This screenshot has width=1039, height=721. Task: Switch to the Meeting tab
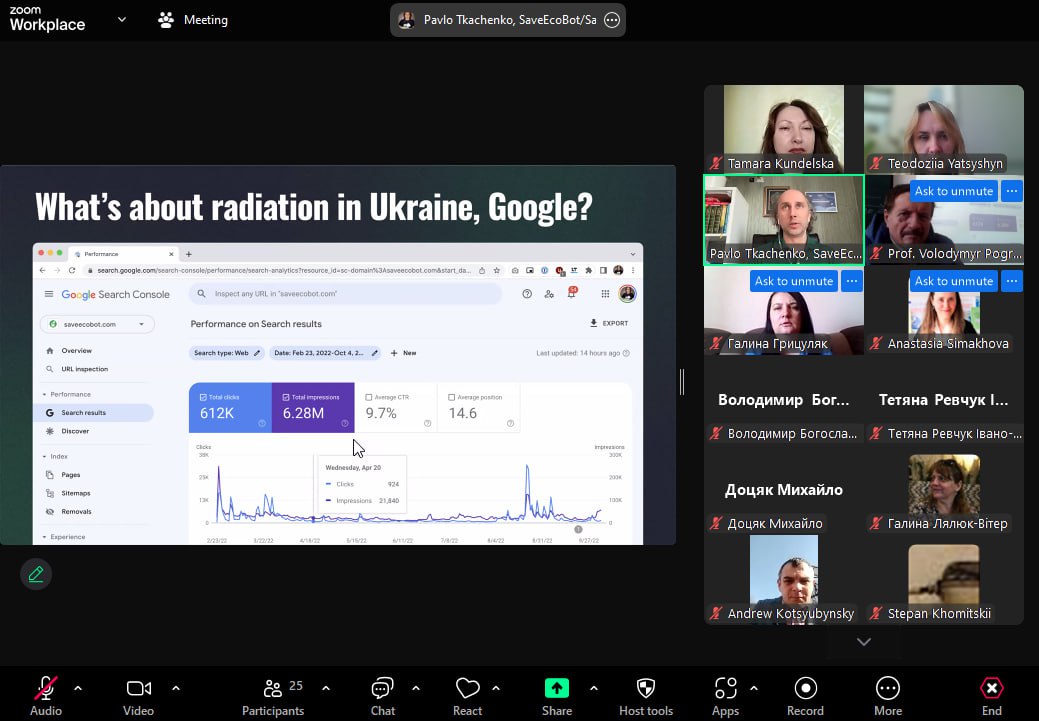pos(194,20)
